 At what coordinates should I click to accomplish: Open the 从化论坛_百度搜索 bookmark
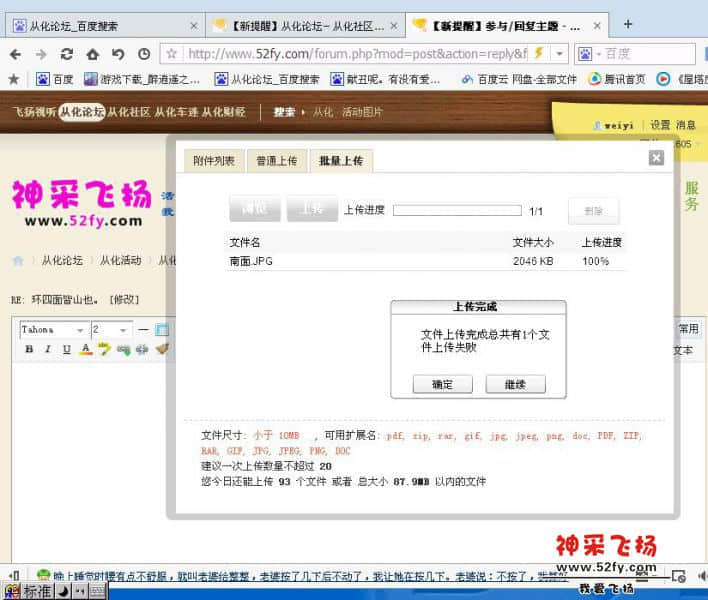267,79
